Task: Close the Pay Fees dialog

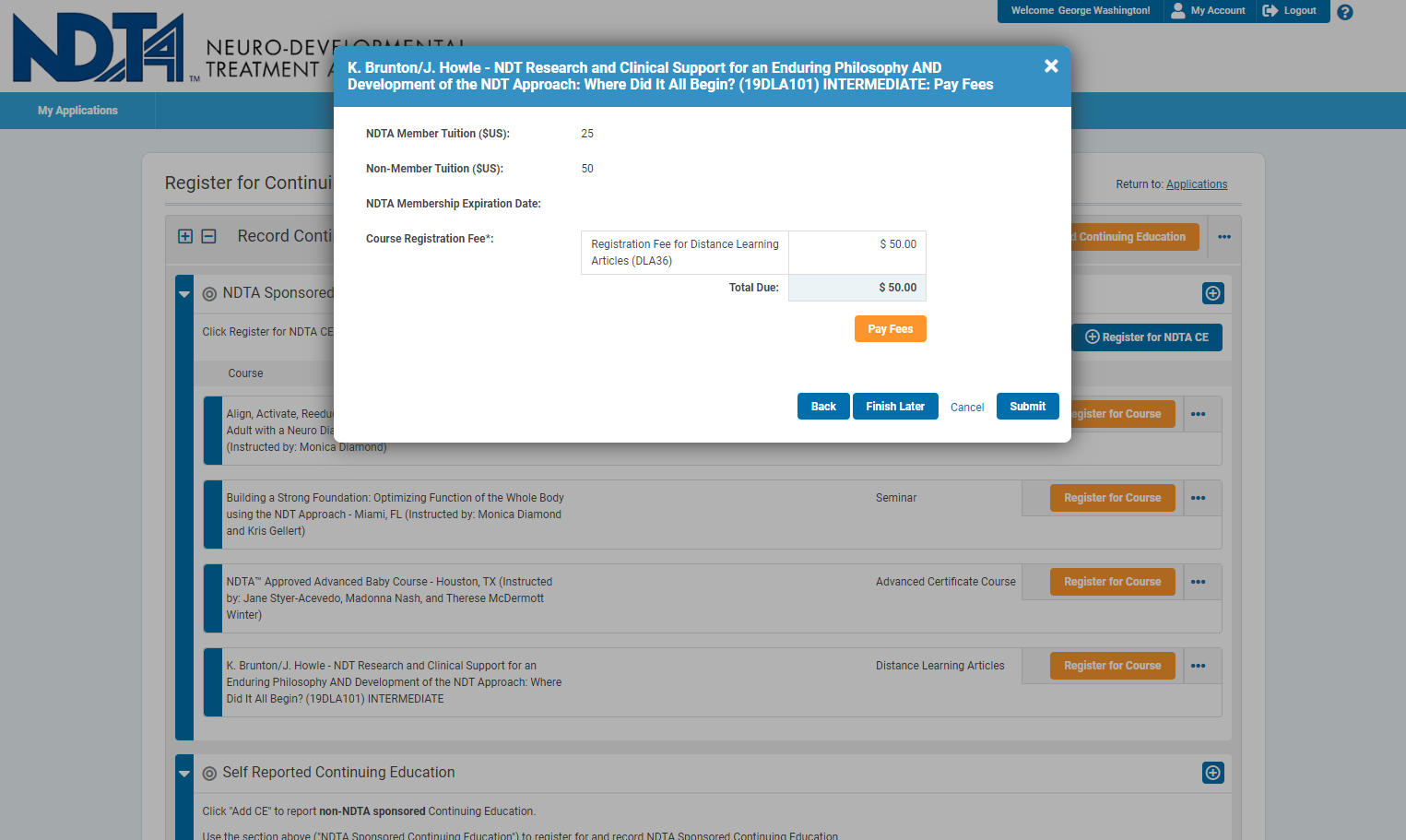Action: click(1051, 66)
